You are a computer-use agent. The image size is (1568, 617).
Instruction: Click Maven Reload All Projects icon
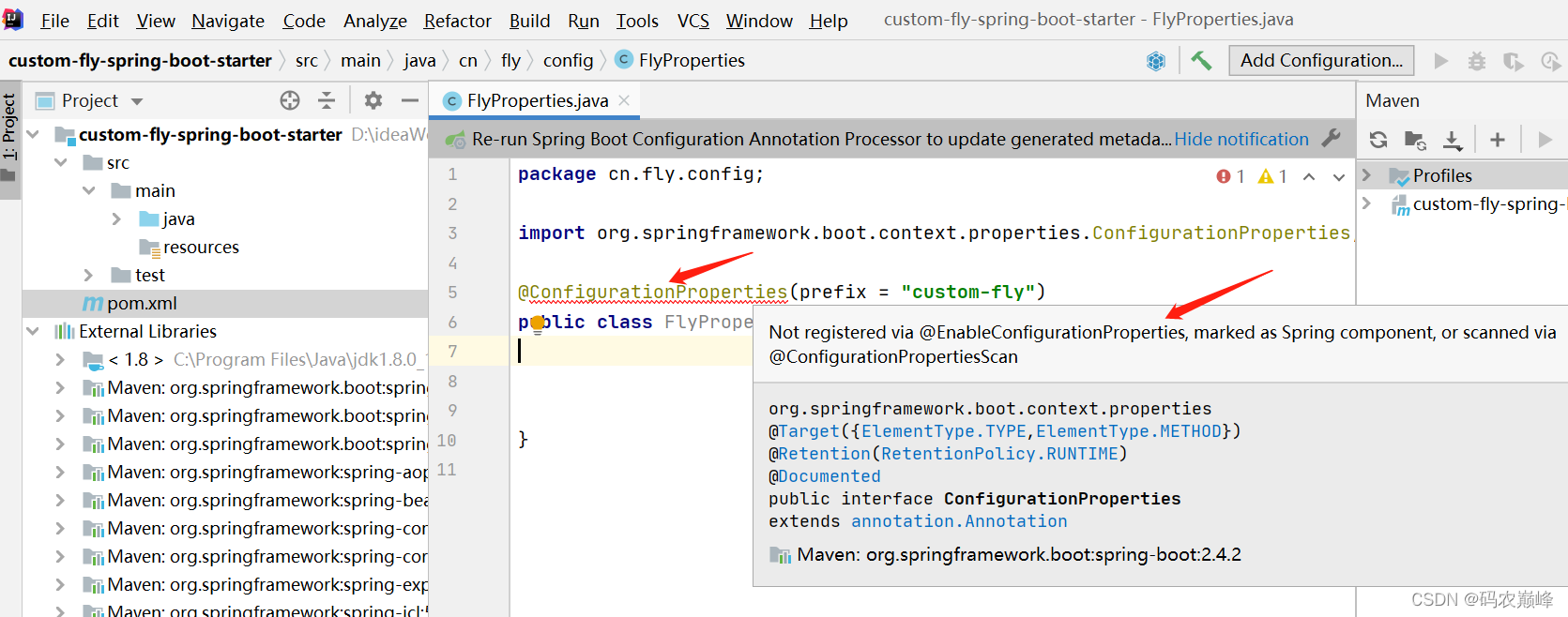tap(1378, 140)
